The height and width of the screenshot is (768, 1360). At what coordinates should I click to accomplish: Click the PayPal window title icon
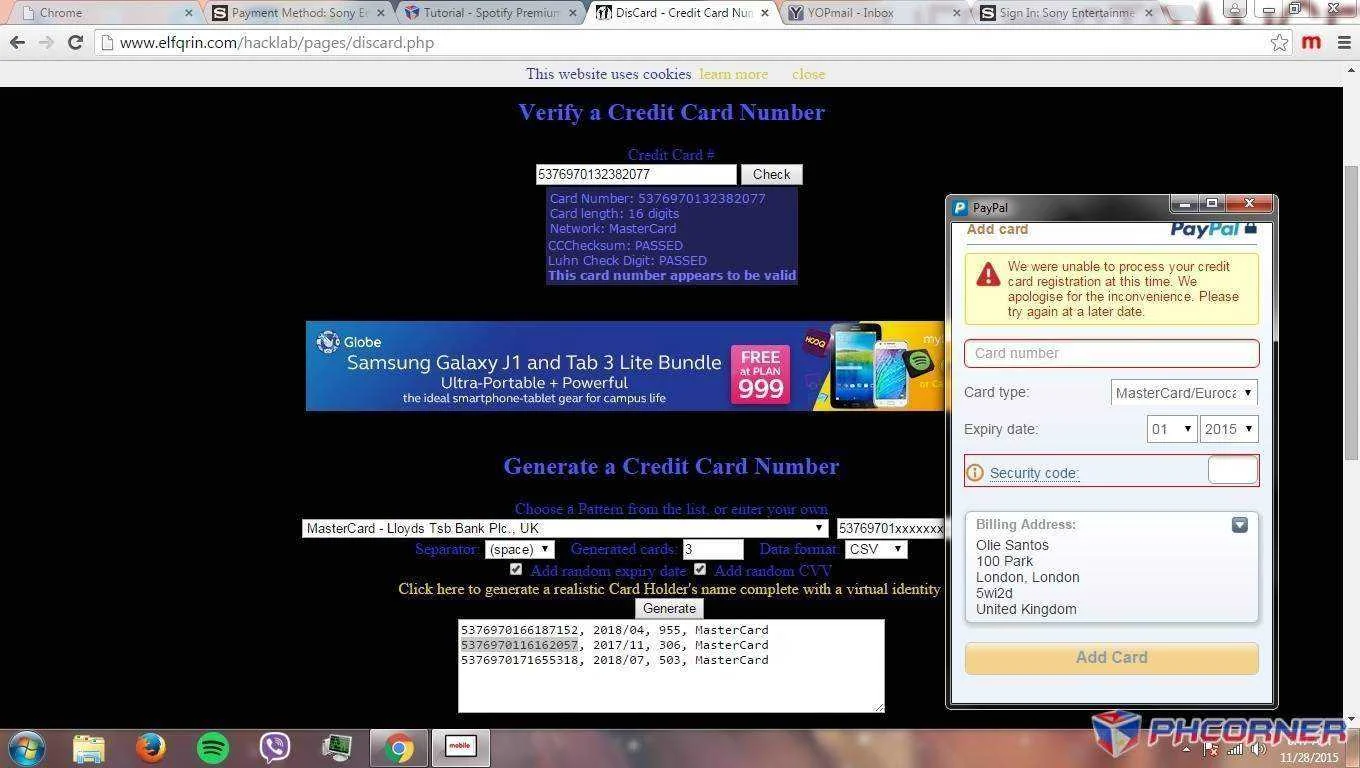[960, 208]
